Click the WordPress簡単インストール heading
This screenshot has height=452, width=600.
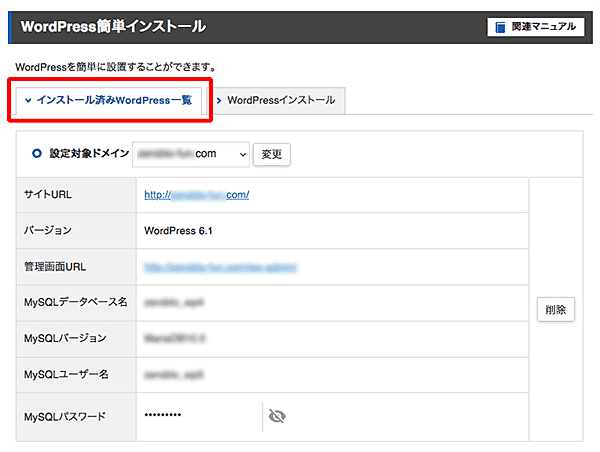point(113,27)
